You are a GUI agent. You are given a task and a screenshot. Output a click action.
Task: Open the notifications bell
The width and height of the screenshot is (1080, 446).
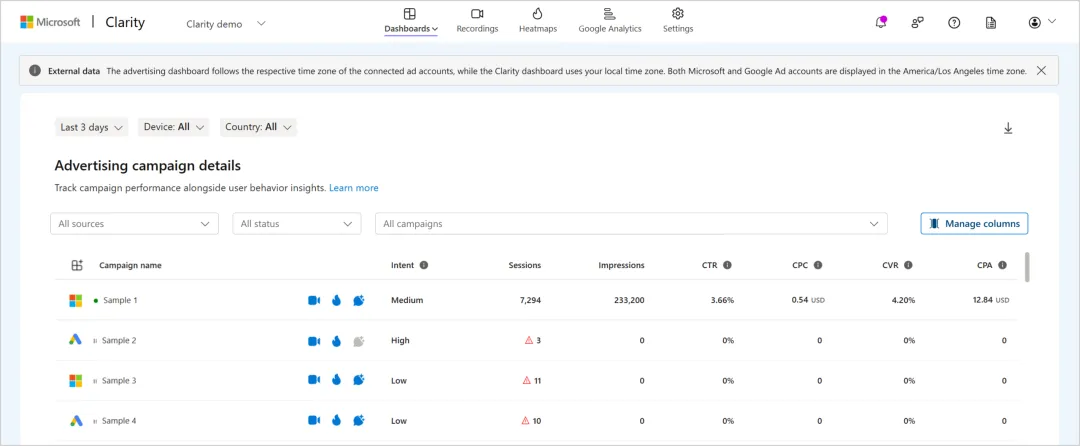(x=880, y=22)
